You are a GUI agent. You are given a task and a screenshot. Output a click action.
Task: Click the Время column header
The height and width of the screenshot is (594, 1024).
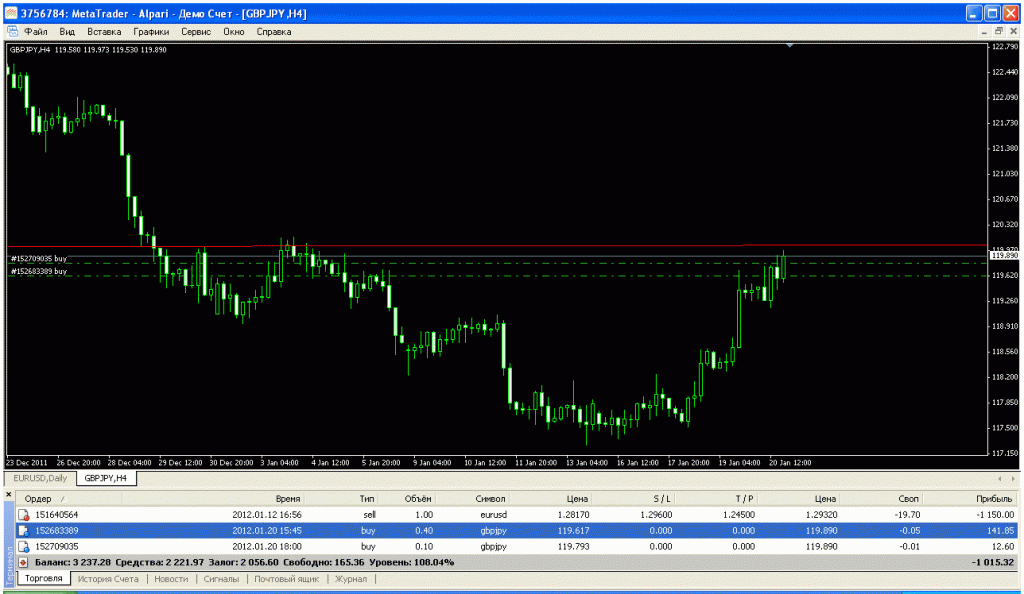tap(288, 498)
